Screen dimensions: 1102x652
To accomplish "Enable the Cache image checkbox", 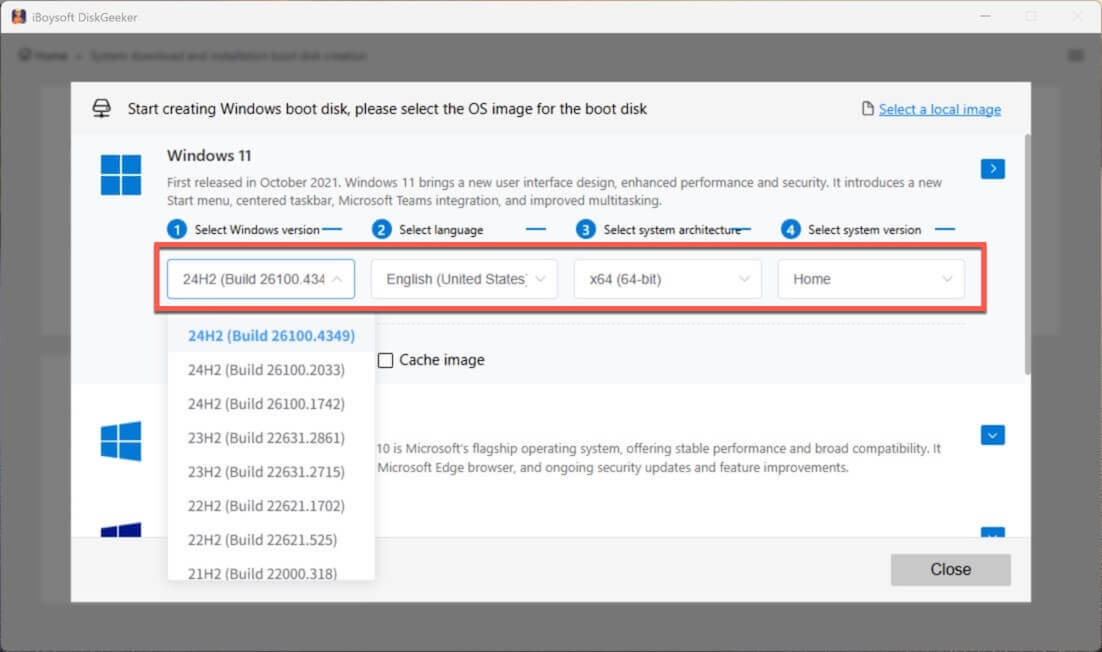I will point(385,360).
